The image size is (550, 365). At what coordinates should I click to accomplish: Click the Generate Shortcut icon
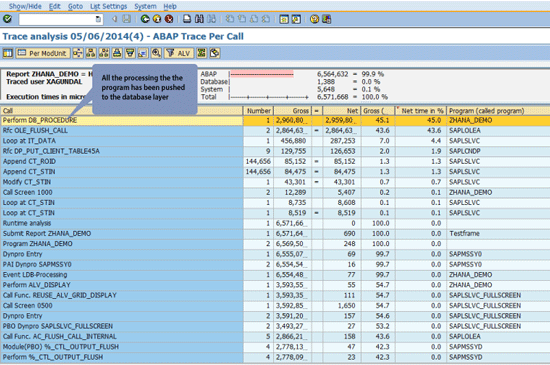pyautogui.click(x=296, y=19)
